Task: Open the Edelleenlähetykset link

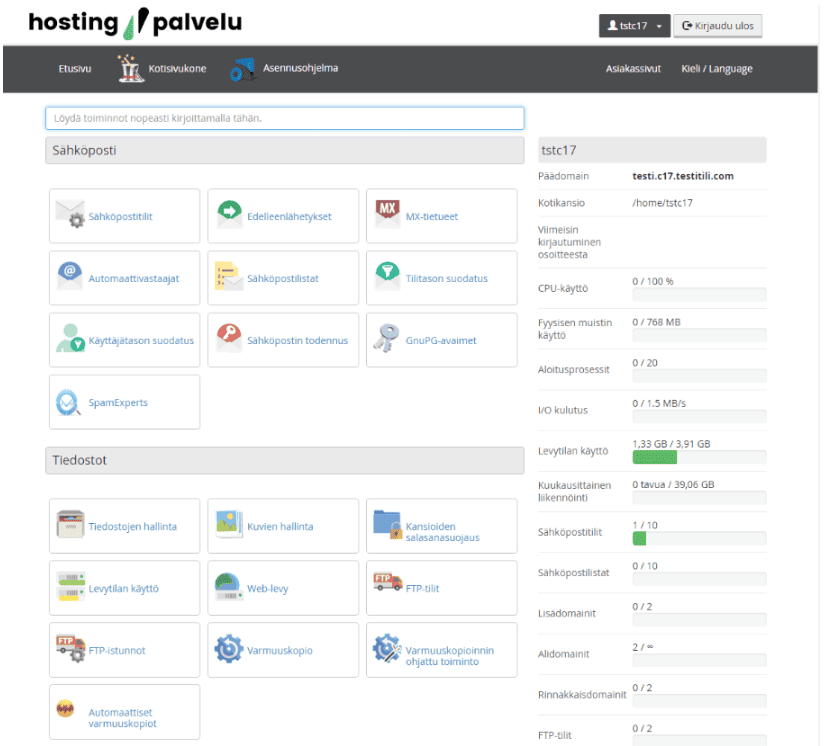Action: pyautogui.click(x=289, y=216)
